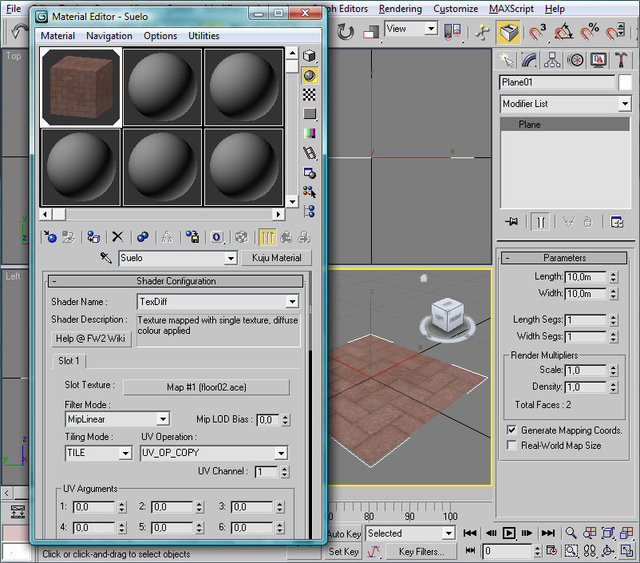Open the Rendering menu
640x563 pixels.
click(x=400, y=8)
